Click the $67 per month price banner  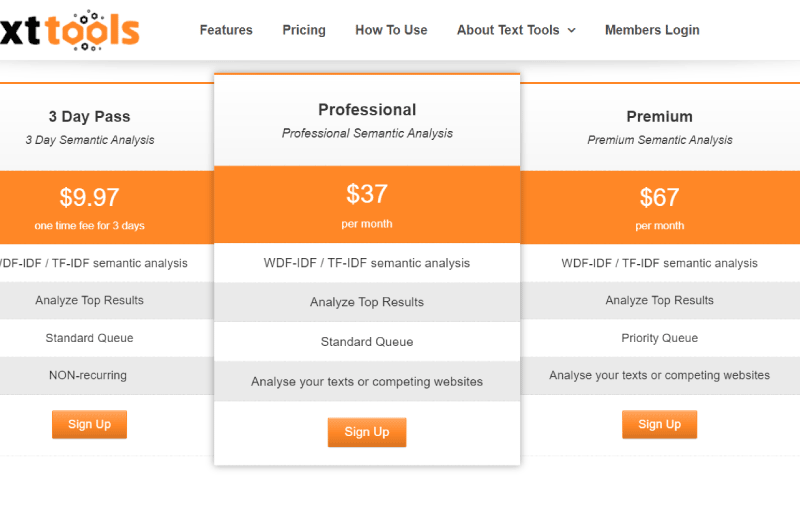tap(660, 208)
